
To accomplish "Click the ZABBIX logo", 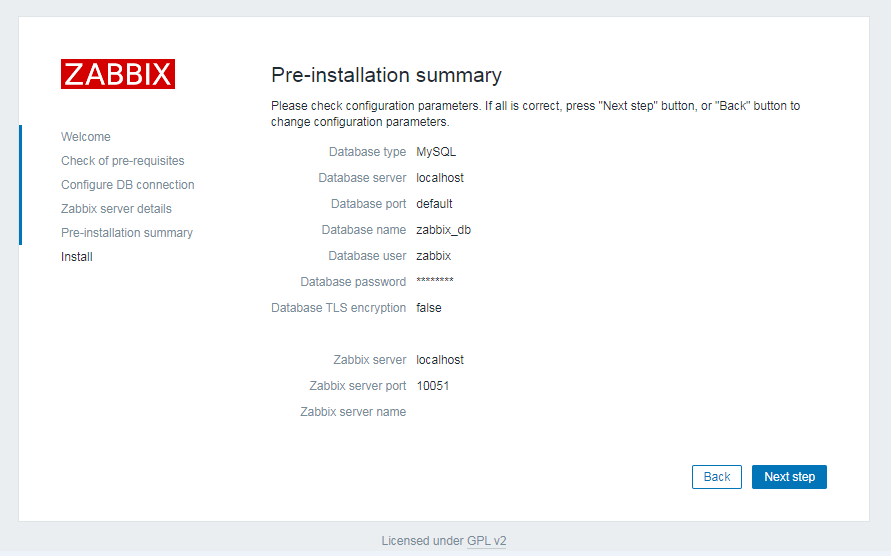I will tap(118, 74).
